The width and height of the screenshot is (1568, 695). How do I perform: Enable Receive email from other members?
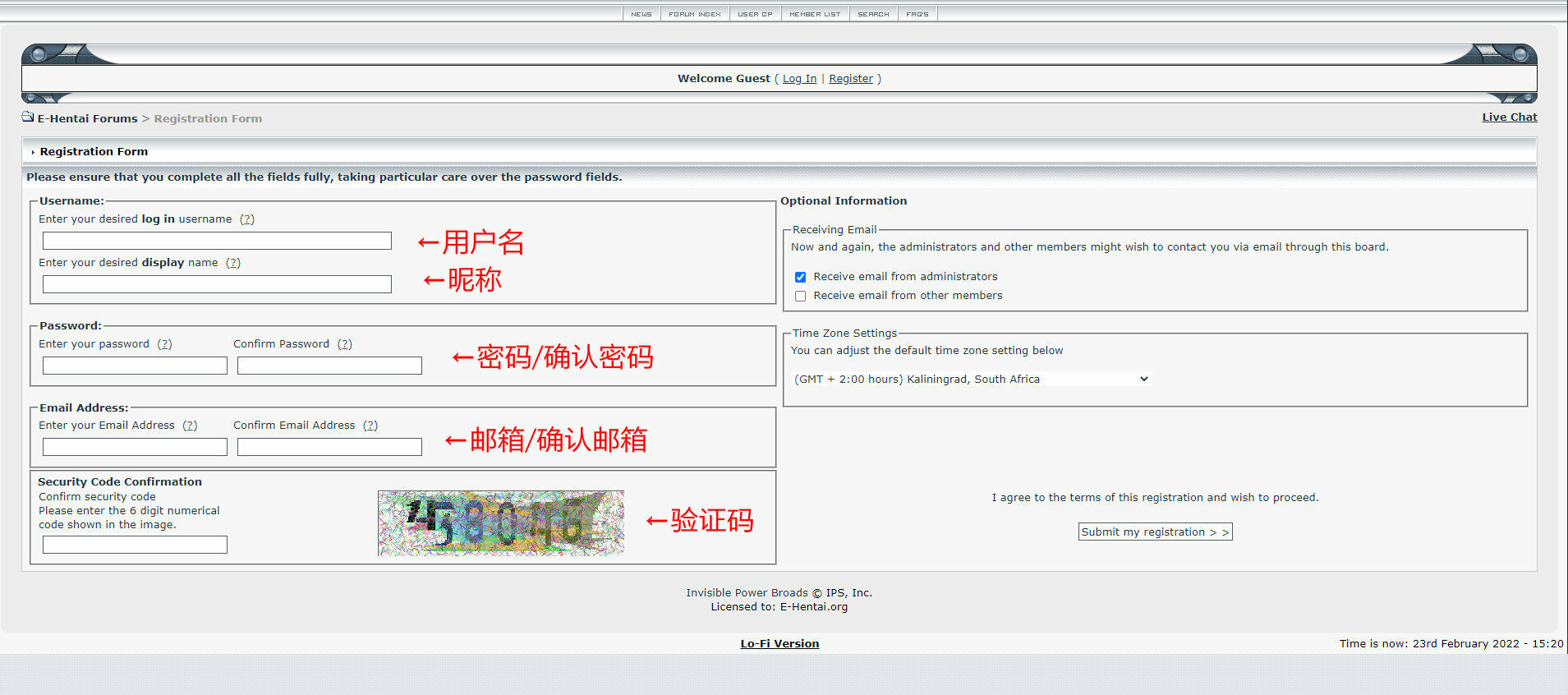click(800, 297)
